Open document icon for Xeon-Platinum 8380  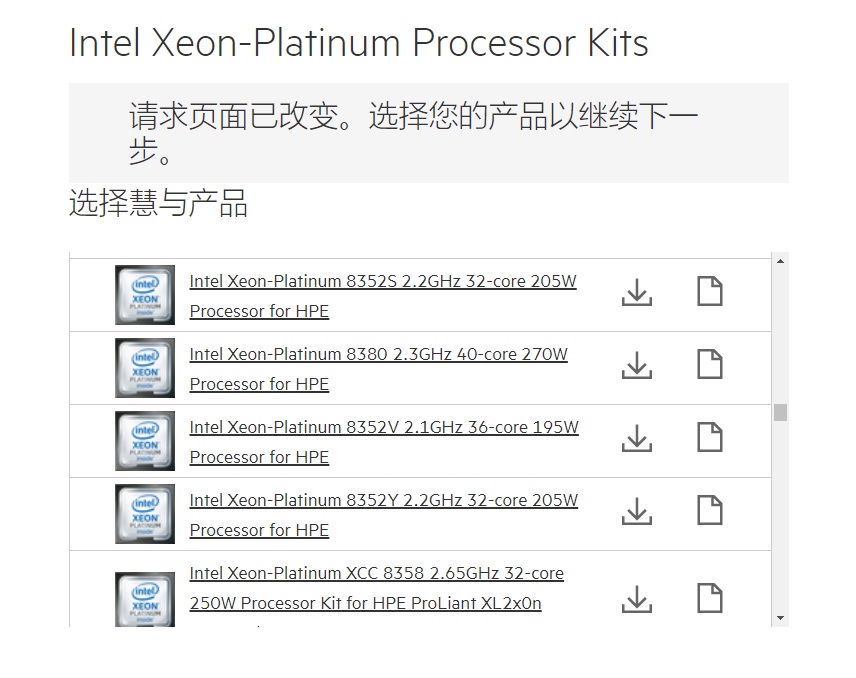click(x=709, y=365)
